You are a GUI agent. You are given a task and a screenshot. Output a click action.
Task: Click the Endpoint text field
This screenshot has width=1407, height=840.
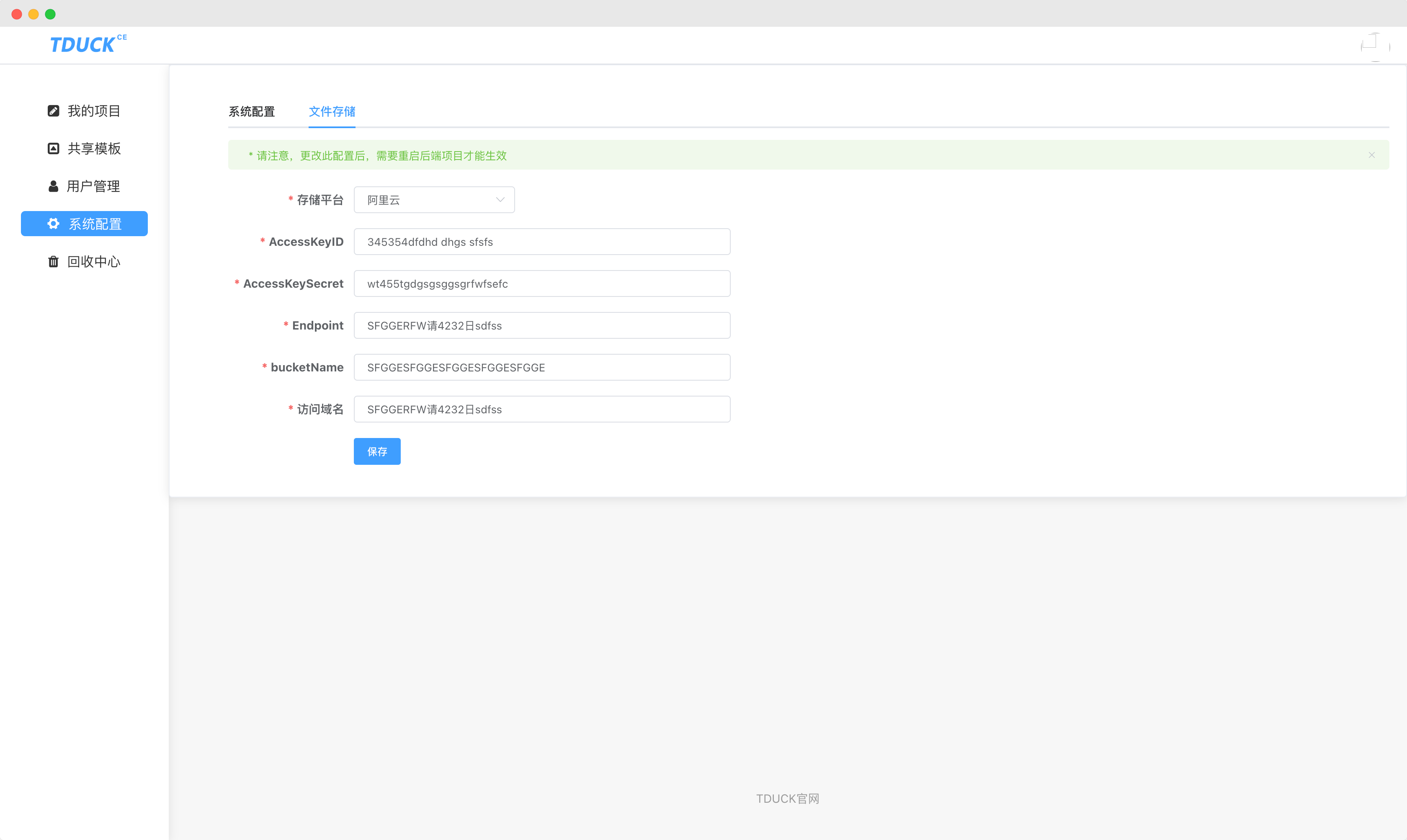pos(541,325)
